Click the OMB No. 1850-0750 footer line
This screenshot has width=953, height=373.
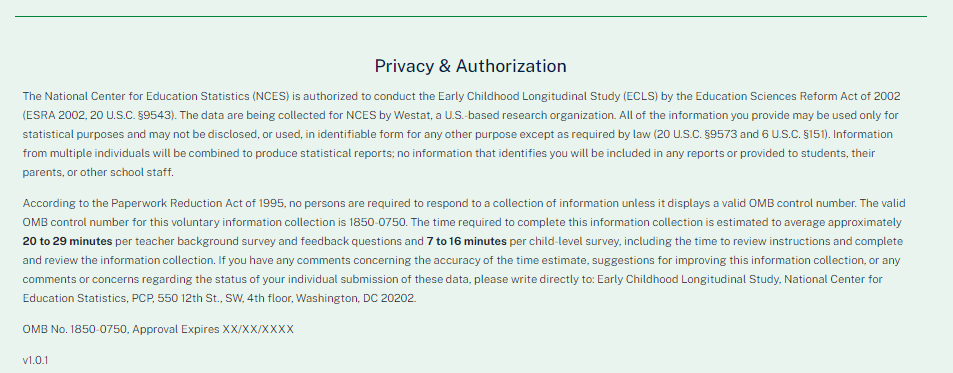[x=158, y=329]
